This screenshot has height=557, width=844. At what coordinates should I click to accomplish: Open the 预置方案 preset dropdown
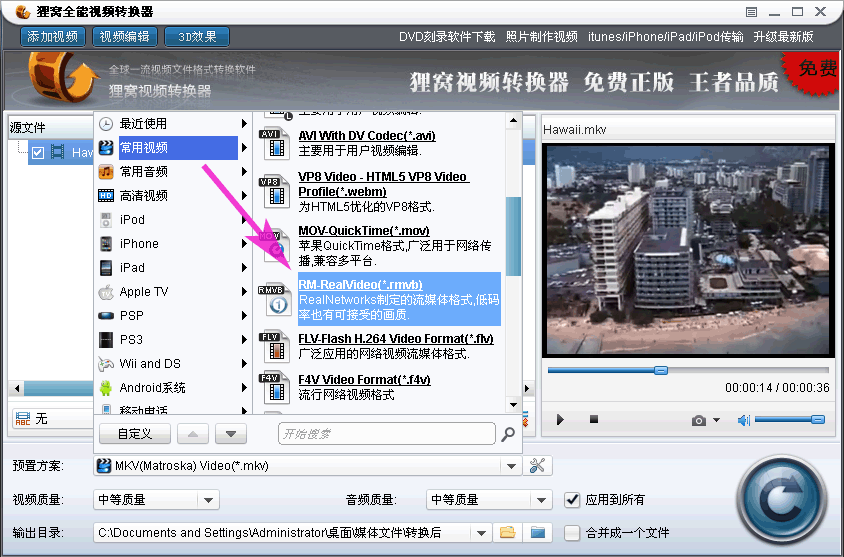point(511,466)
